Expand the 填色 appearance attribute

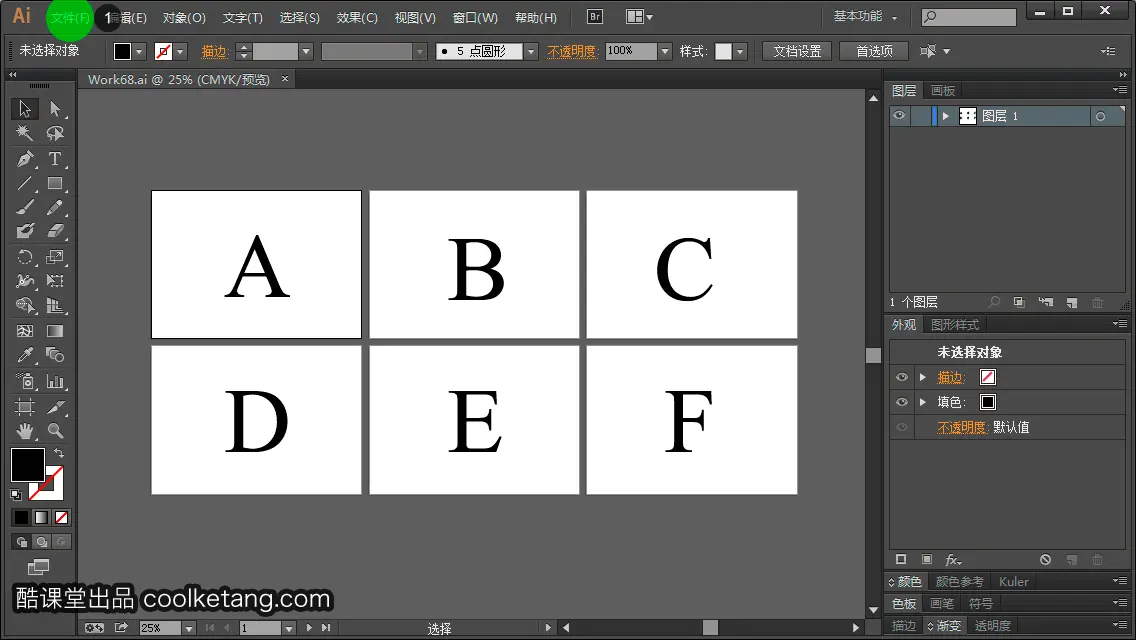point(923,402)
